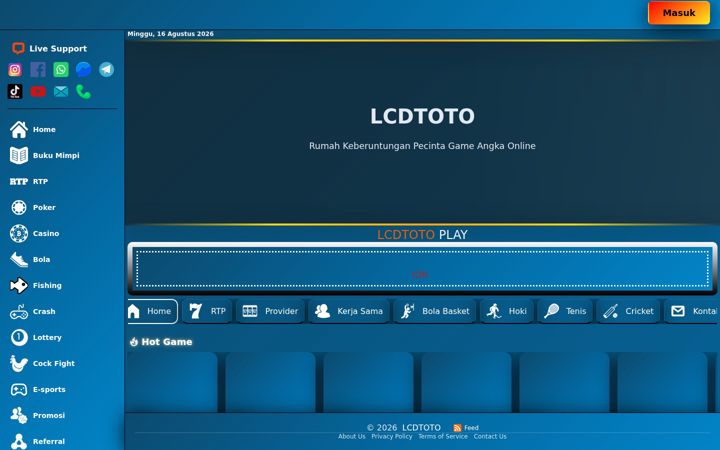Viewport: 720px width, 450px height.
Task: Click the third Hot Game thumbnail
Action: [x=368, y=382]
